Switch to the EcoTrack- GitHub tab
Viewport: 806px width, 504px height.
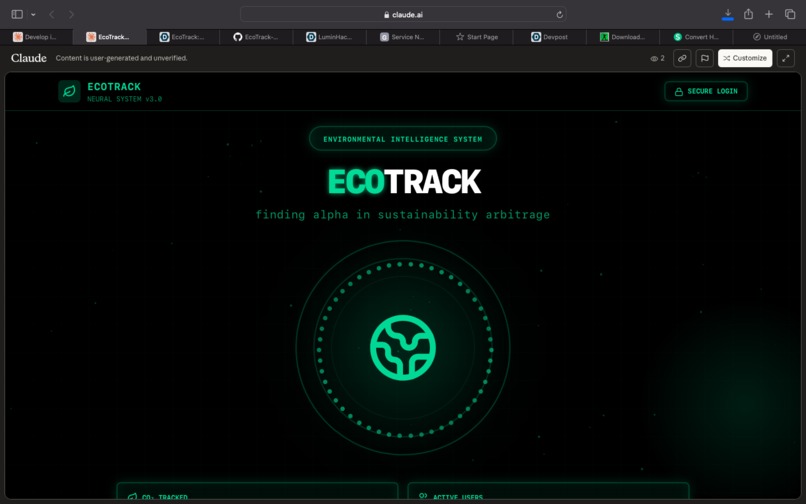[256, 37]
